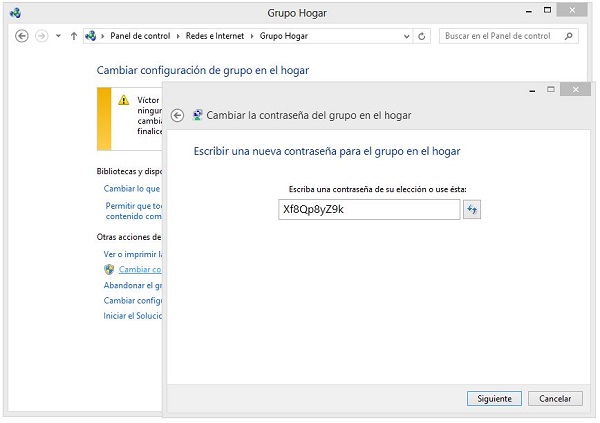
Task: Click the shield icon beside Cambiar link
Action: click(109, 269)
